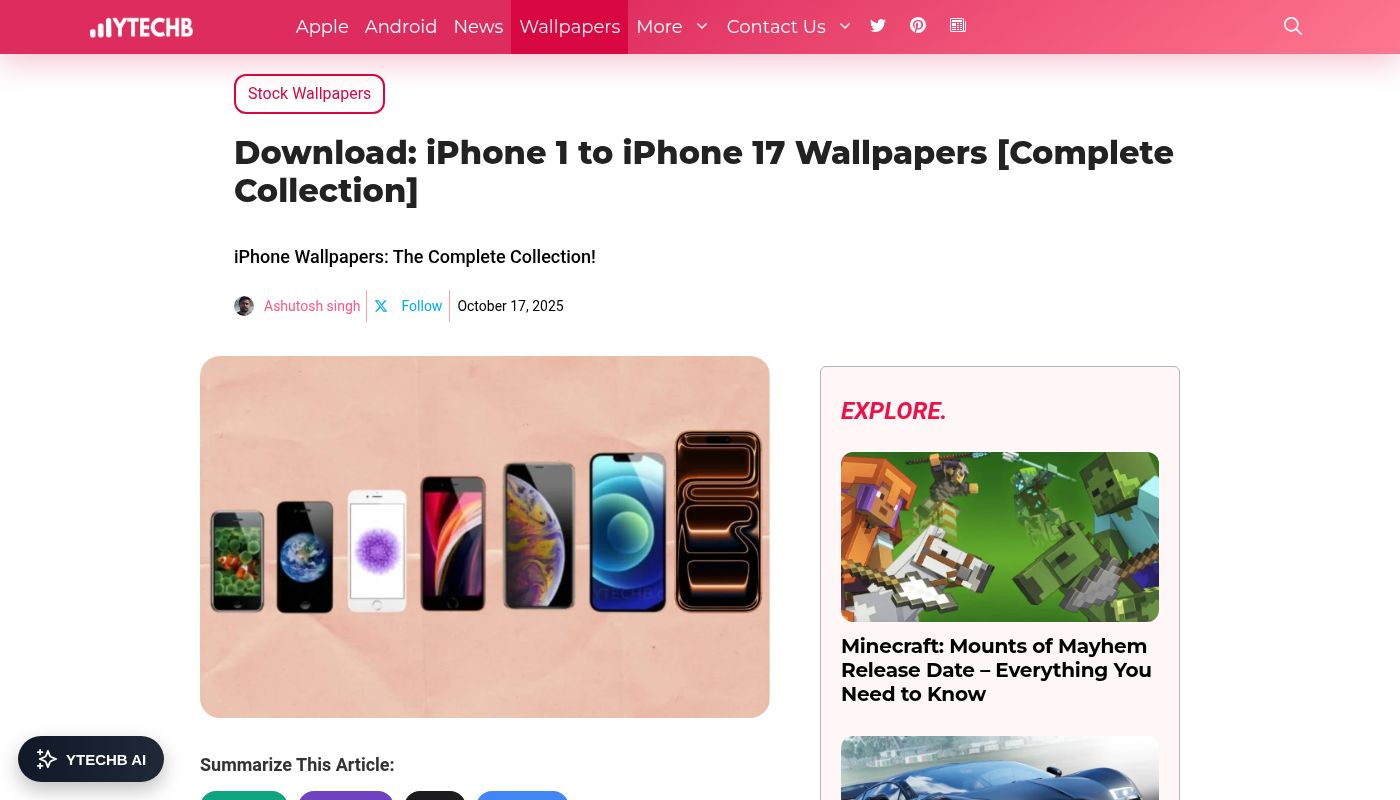
Task: Open the Ashutosh singh author link
Action: coord(312,306)
